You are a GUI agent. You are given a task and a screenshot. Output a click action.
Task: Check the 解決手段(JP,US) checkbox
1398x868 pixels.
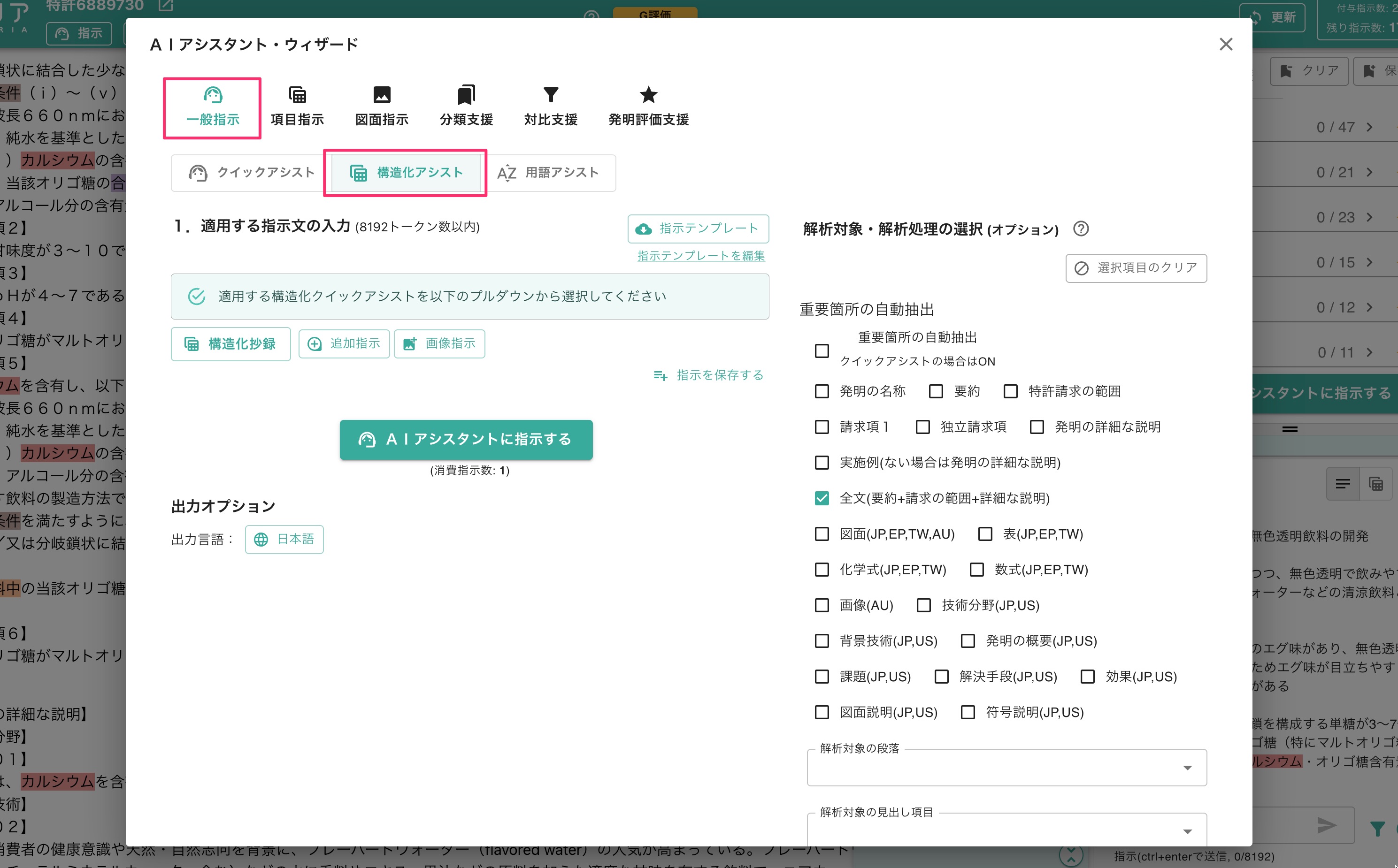click(x=941, y=676)
